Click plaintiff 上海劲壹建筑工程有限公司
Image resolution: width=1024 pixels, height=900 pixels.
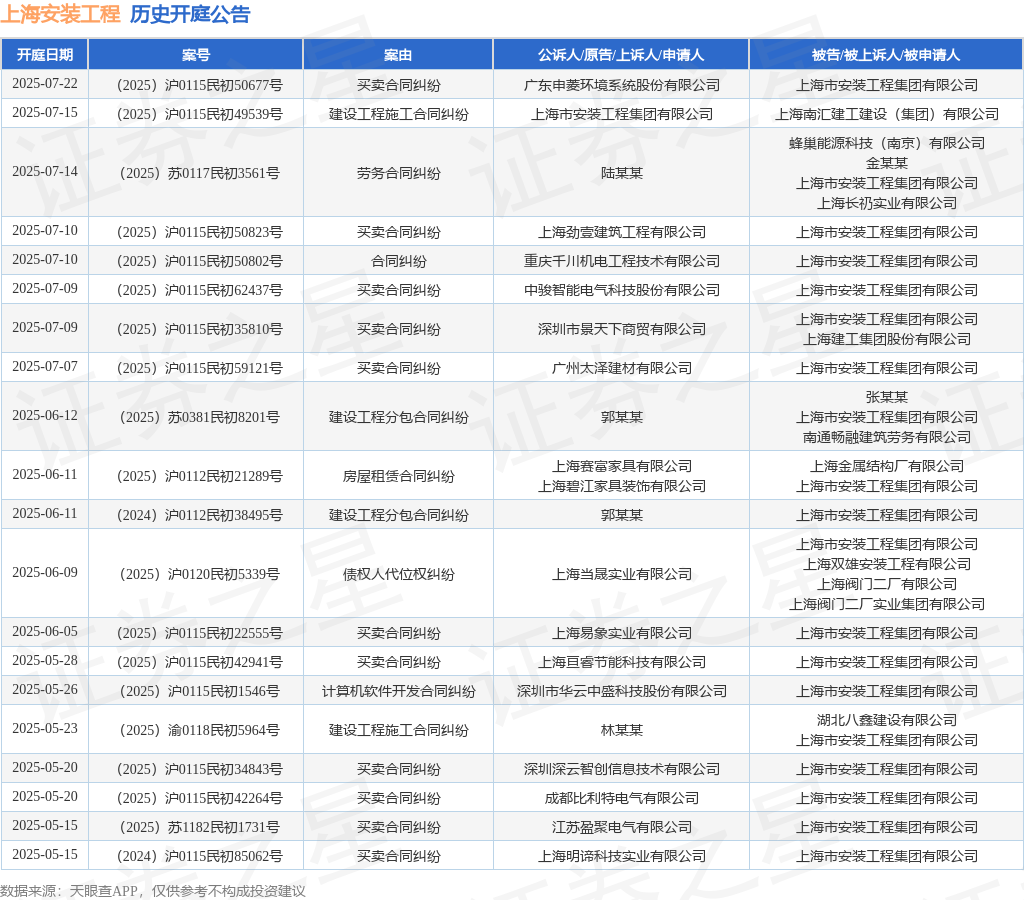[622, 232]
